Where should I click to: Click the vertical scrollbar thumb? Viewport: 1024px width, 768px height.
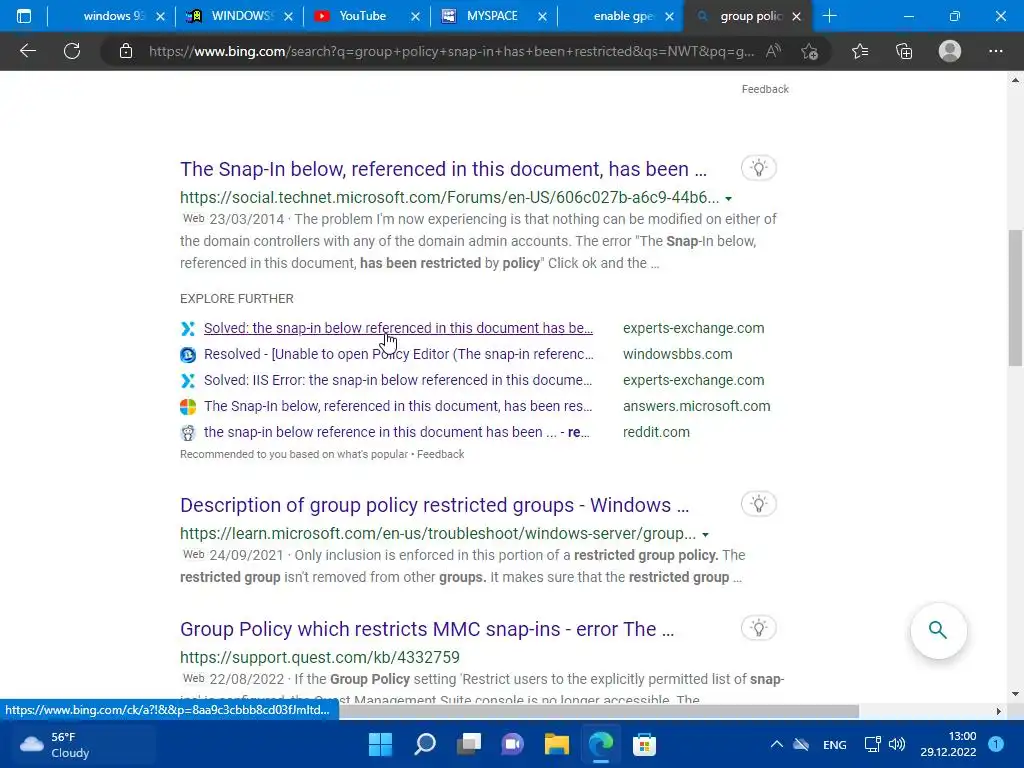pyautogui.click(x=1015, y=298)
